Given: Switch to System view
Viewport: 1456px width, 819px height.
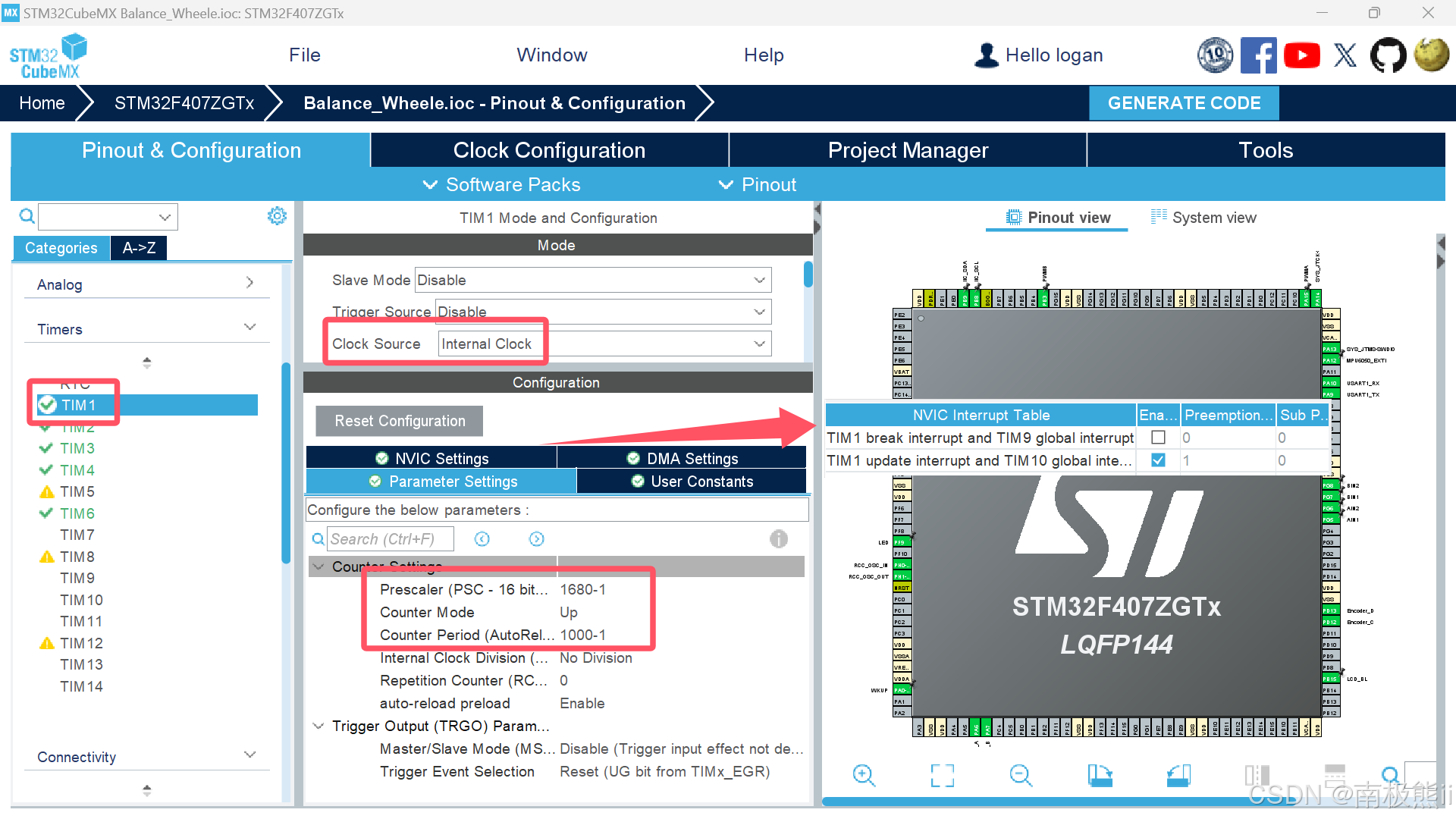Looking at the screenshot, I should [1203, 218].
